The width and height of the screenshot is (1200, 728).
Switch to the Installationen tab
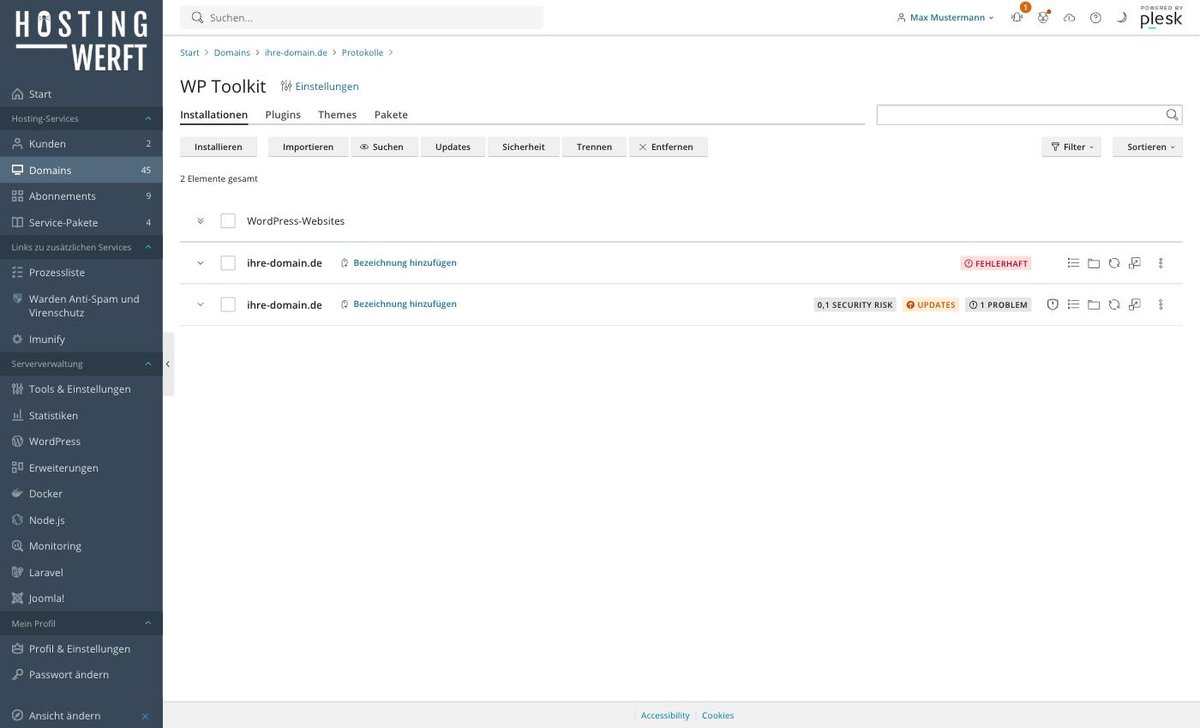pyautogui.click(x=214, y=115)
